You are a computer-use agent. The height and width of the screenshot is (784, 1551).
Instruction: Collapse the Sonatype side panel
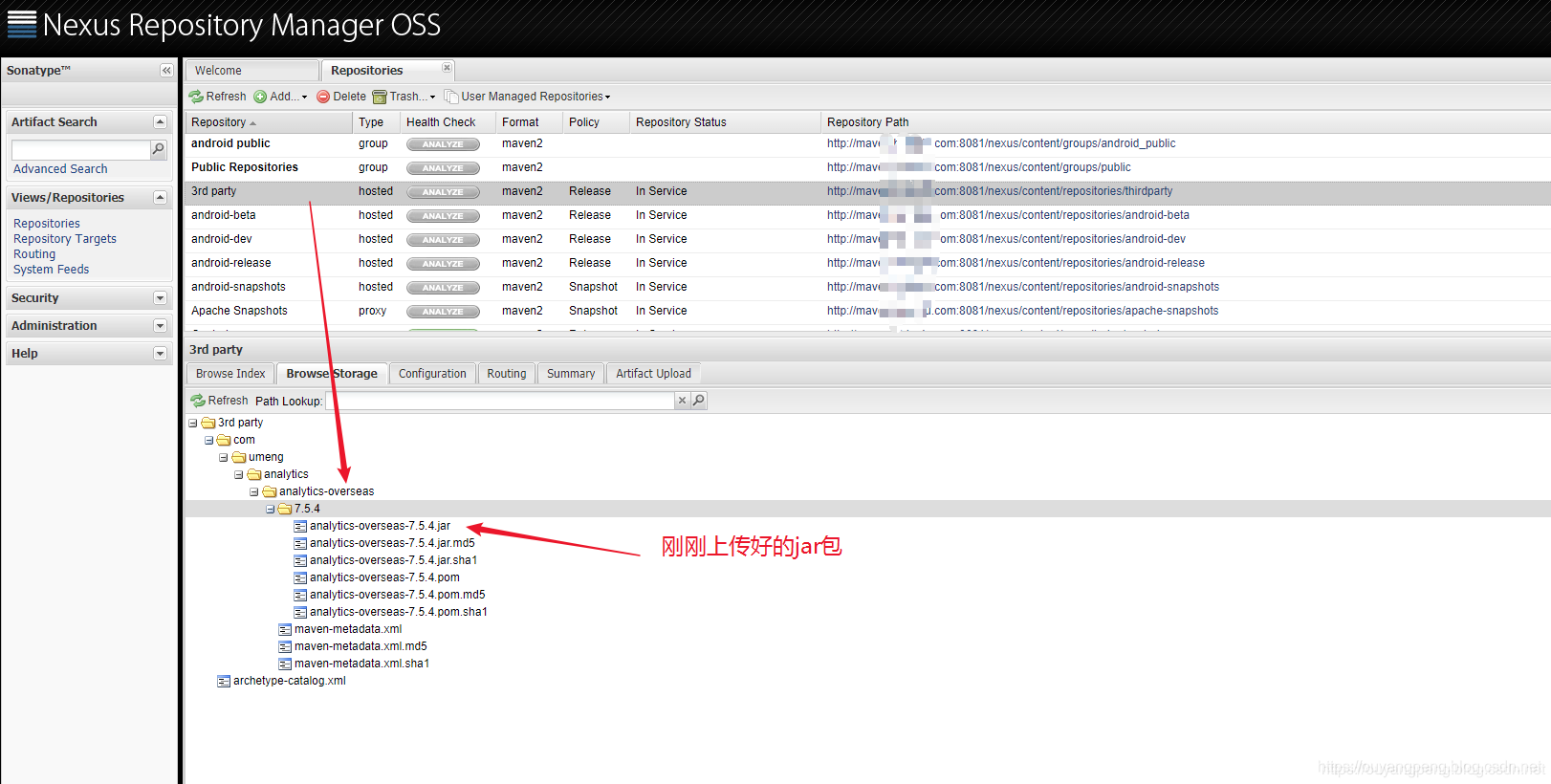166,71
